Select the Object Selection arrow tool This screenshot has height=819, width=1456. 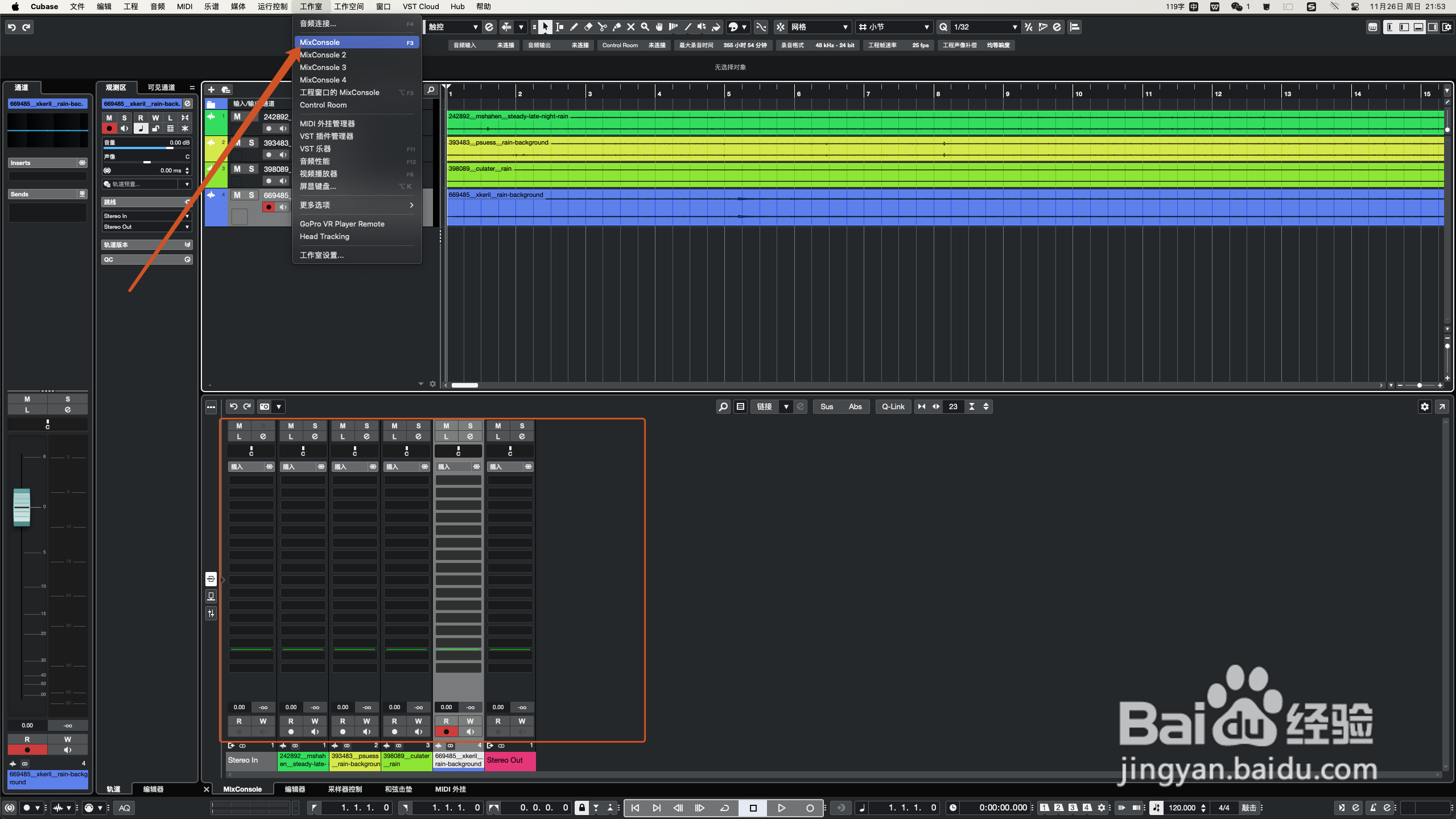[545, 27]
